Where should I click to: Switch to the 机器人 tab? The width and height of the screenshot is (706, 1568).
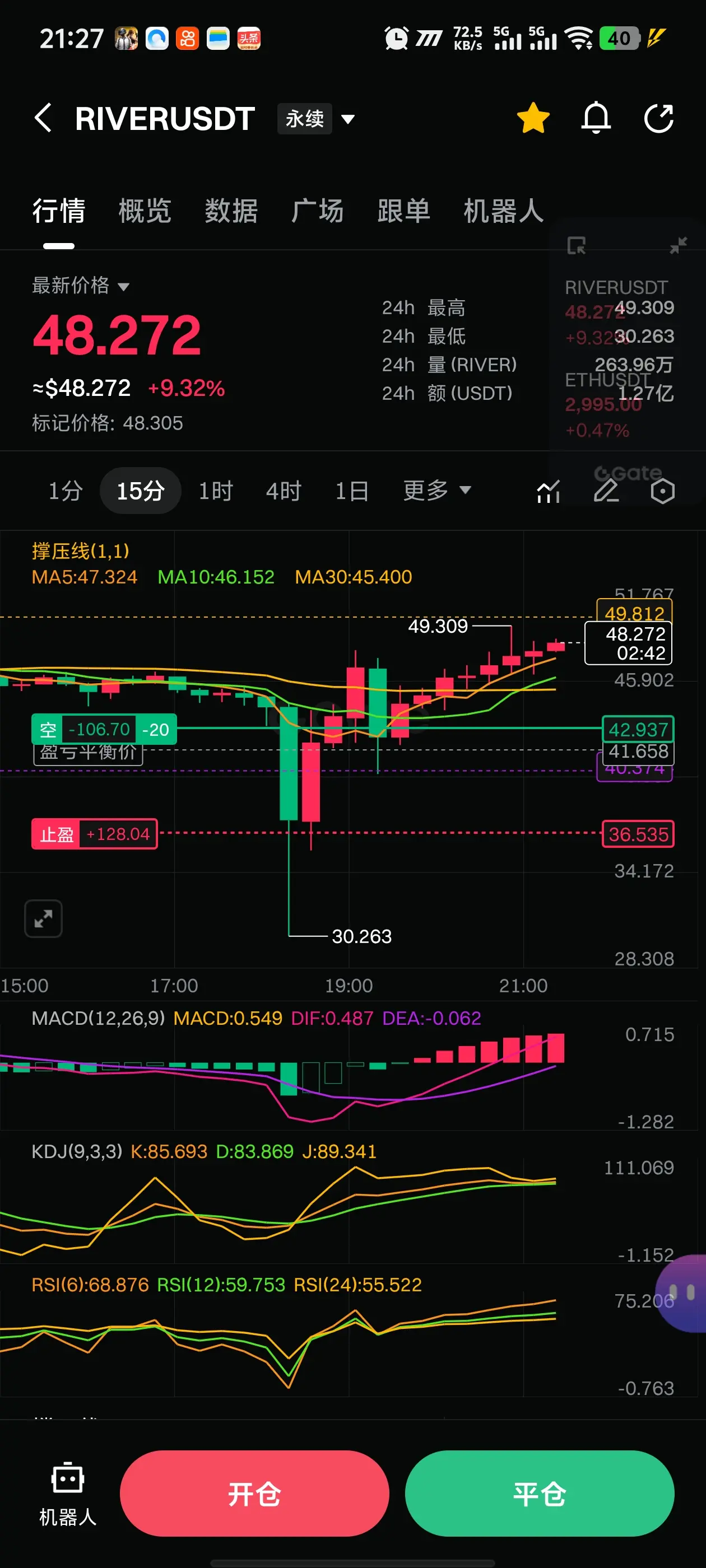(x=503, y=211)
